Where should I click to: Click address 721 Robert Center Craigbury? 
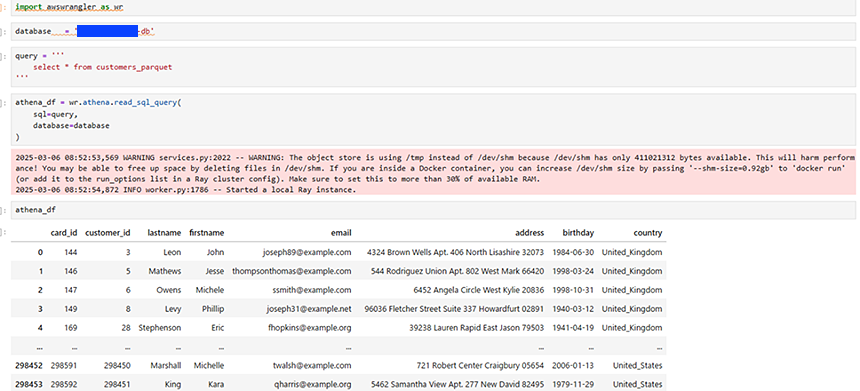pyautogui.click(x=481, y=365)
